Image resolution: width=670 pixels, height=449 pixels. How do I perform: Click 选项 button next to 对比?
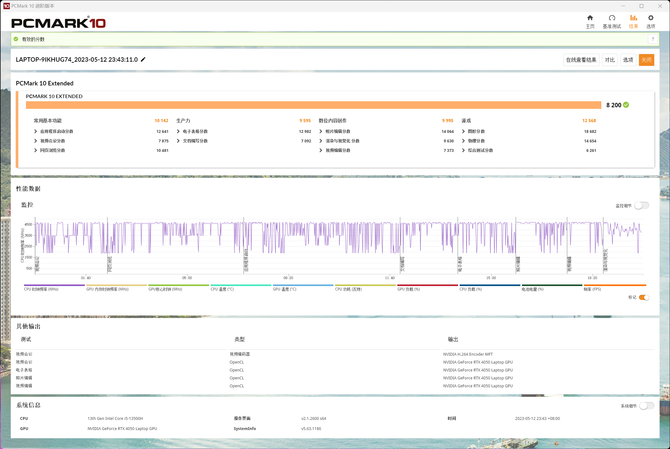(x=628, y=60)
